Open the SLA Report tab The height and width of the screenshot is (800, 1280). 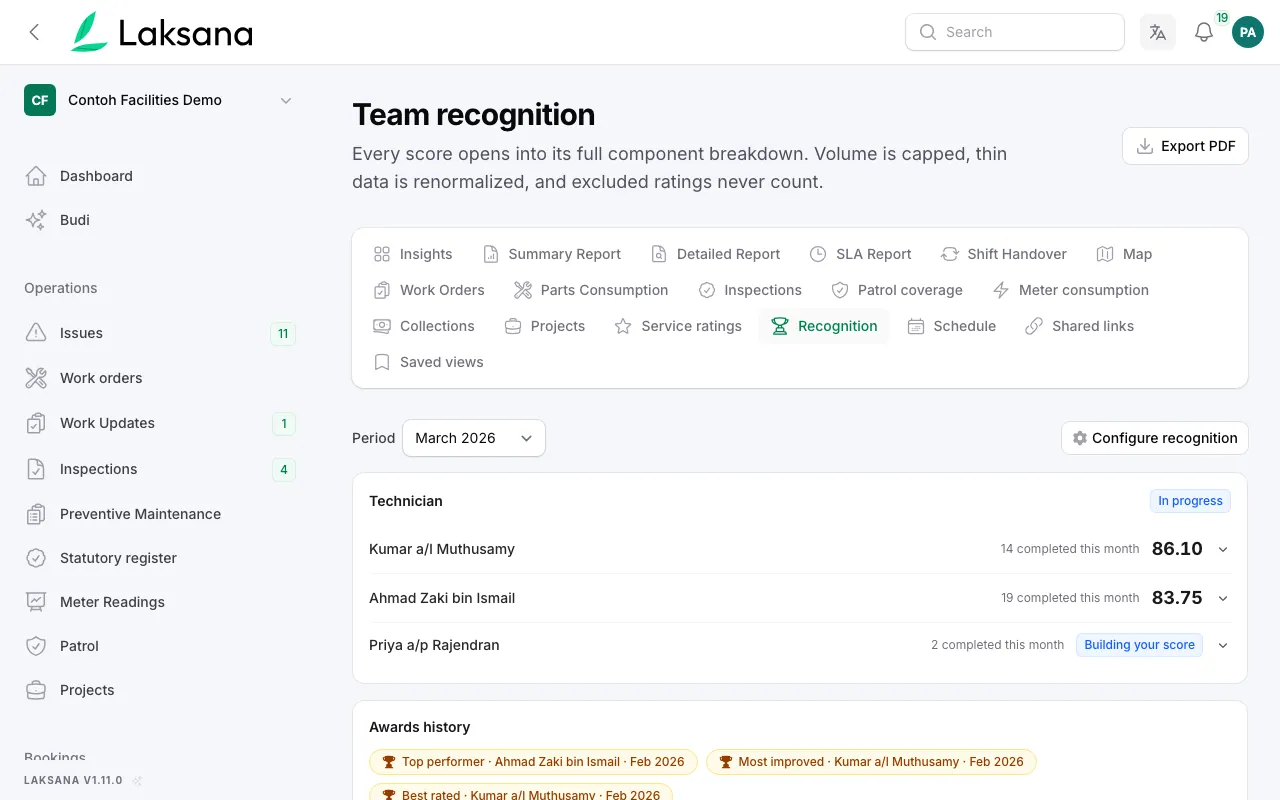point(861,254)
